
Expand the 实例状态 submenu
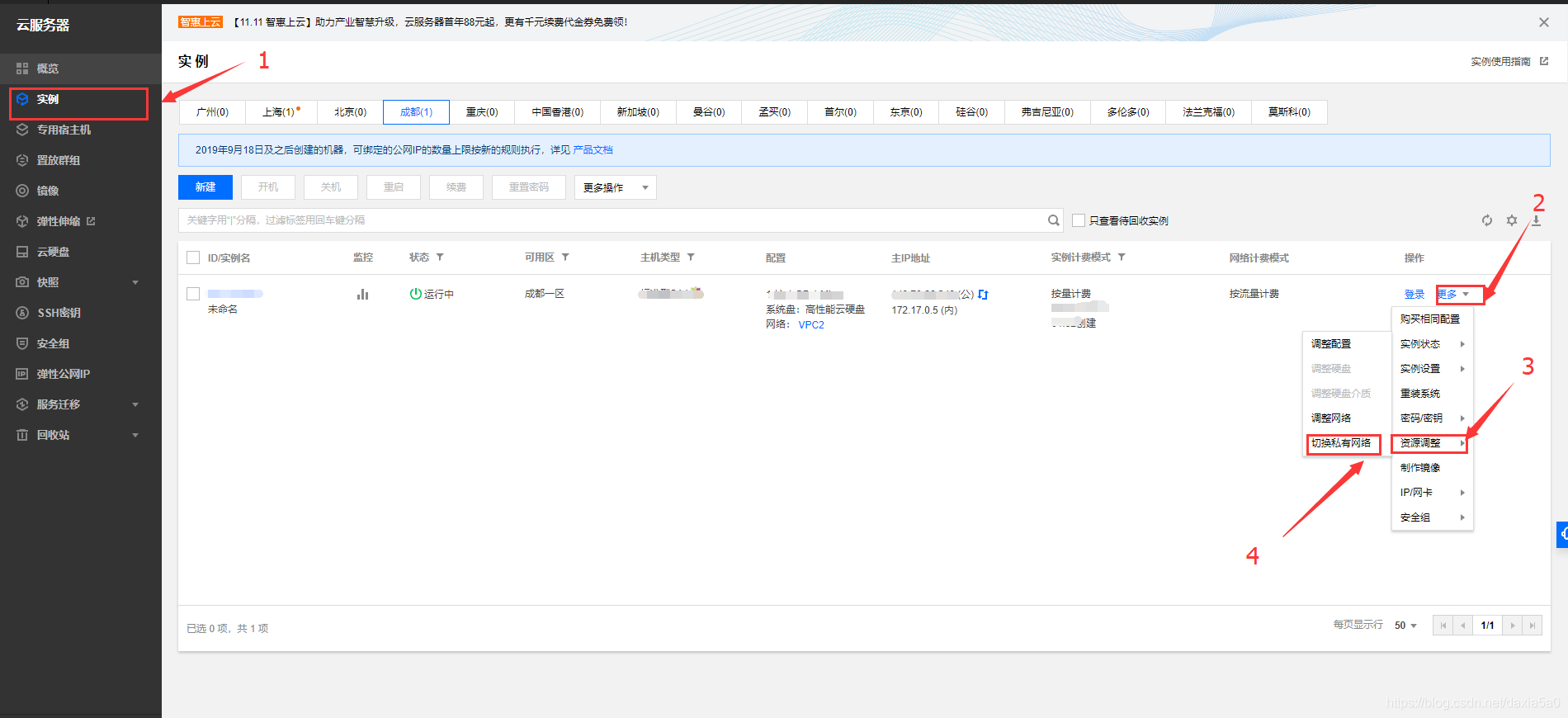1432,344
